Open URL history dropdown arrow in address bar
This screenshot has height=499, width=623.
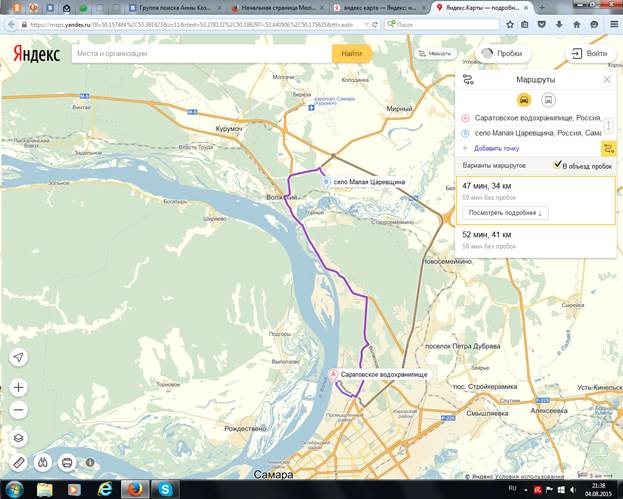coord(366,25)
